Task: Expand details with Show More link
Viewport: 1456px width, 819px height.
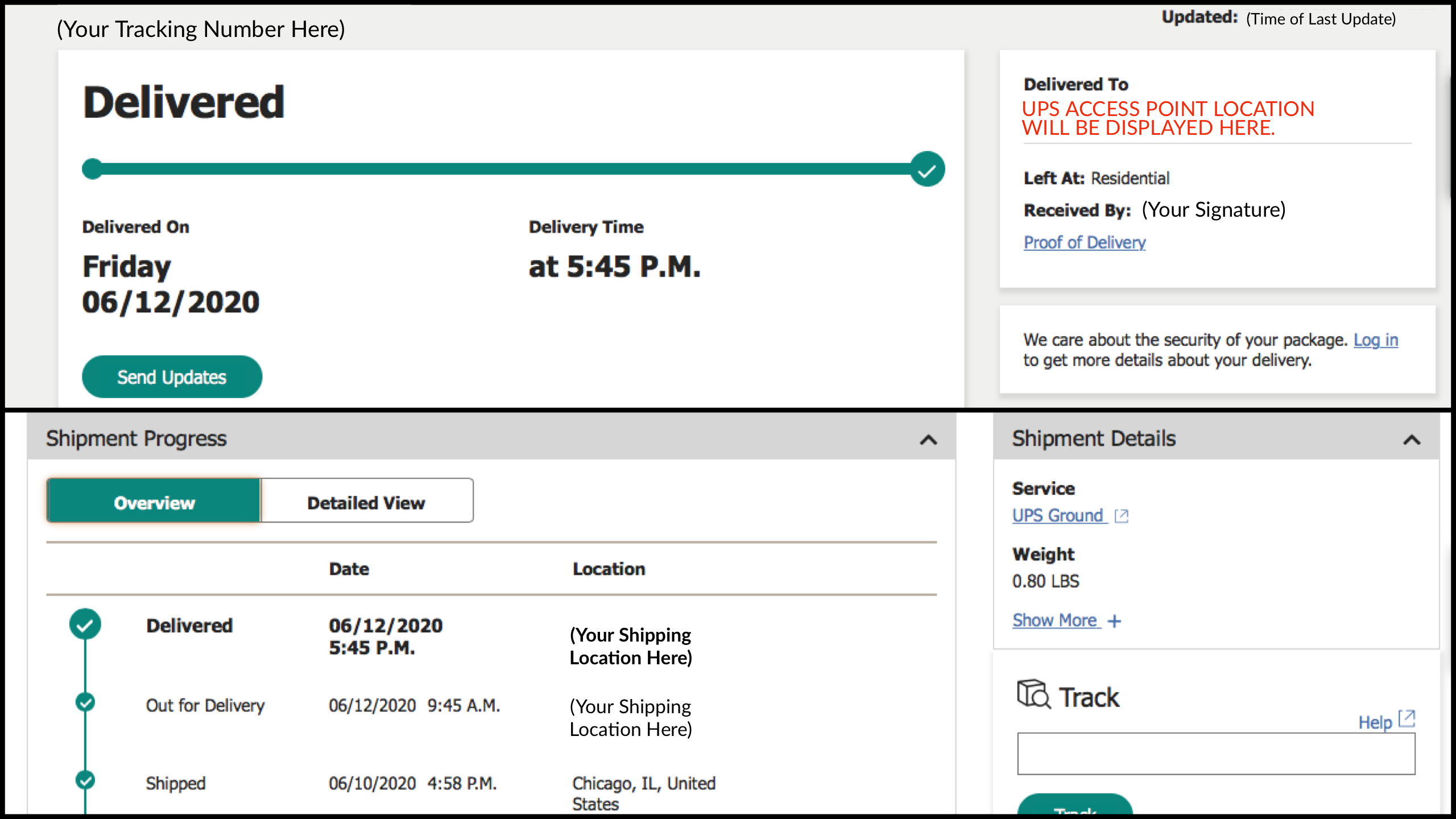Action: 1054,621
